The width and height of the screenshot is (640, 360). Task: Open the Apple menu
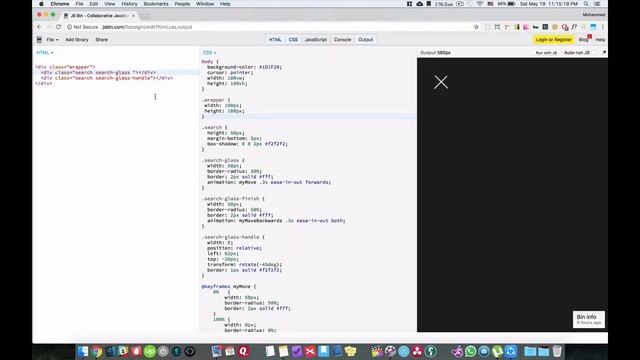coord(41,4)
